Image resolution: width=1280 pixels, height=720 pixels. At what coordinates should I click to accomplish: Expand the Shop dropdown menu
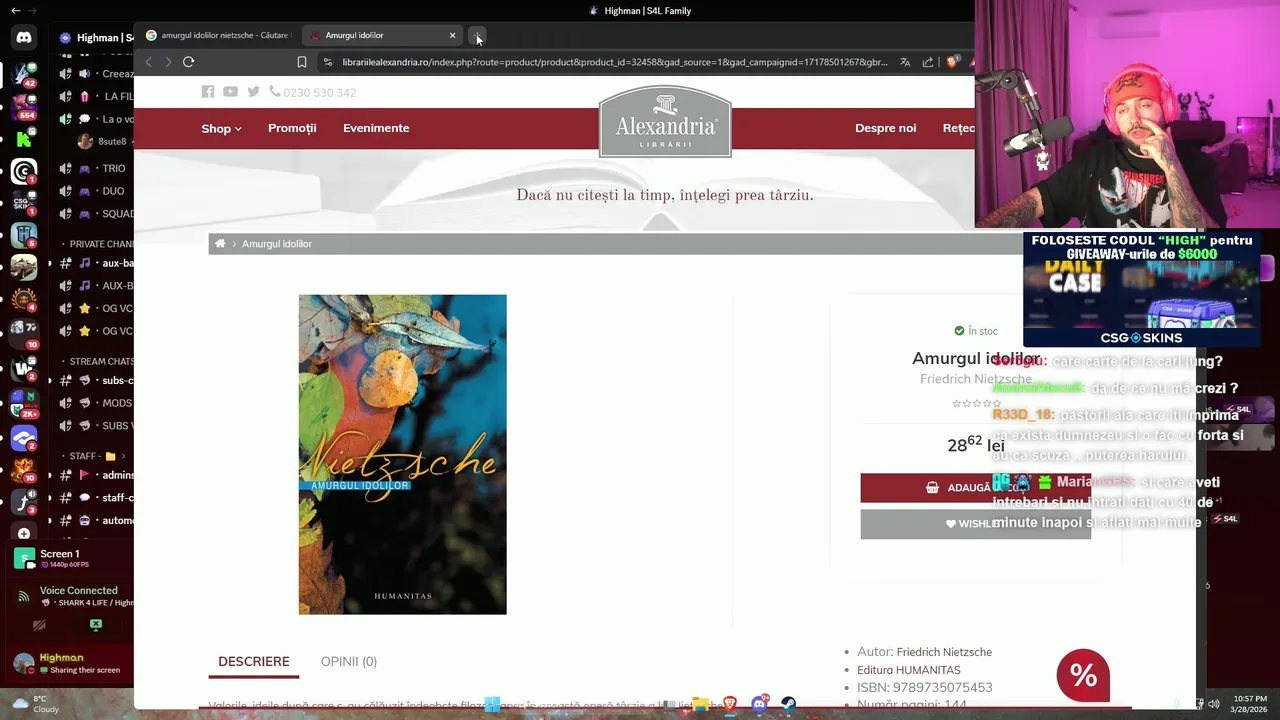(221, 128)
